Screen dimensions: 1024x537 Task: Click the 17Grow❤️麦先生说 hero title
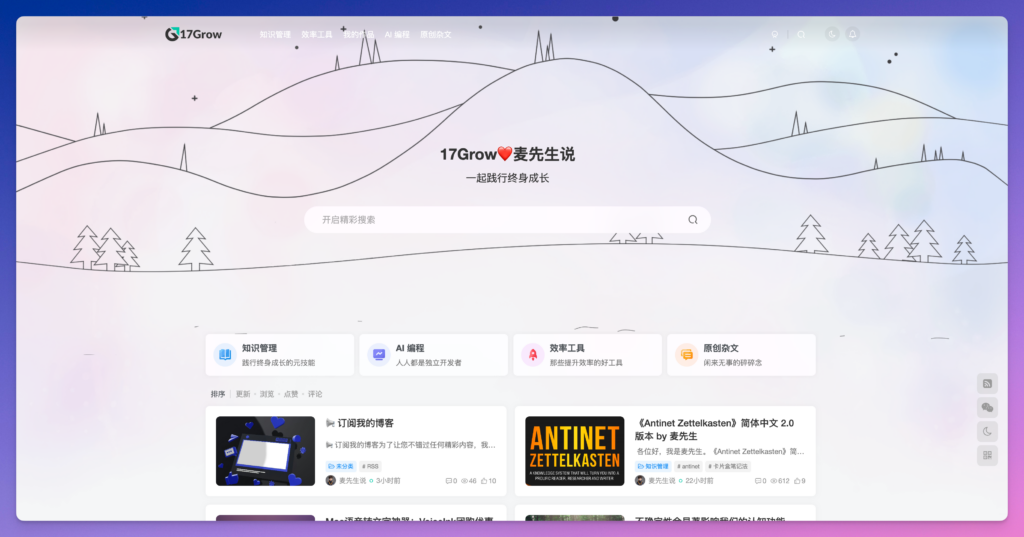pos(507,154)
